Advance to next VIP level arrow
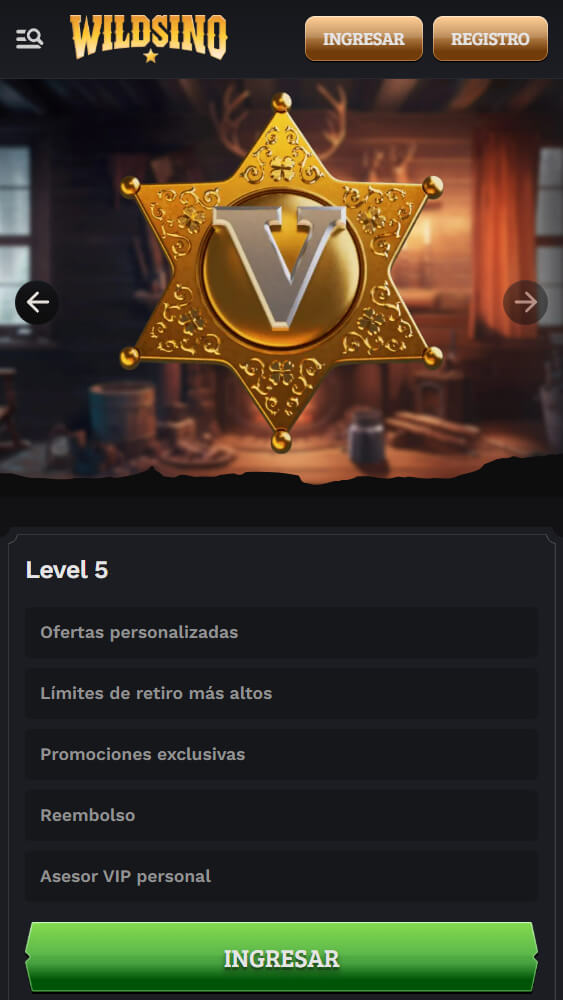 click(525, 302)
